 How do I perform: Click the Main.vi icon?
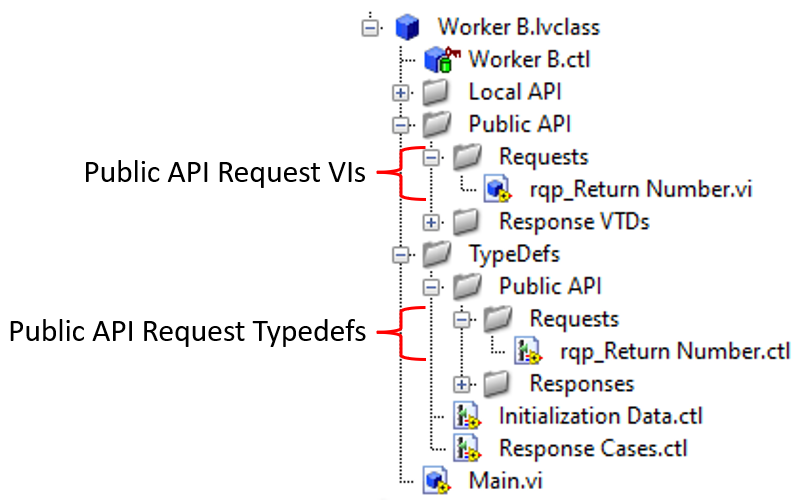[x=435, y=481]
